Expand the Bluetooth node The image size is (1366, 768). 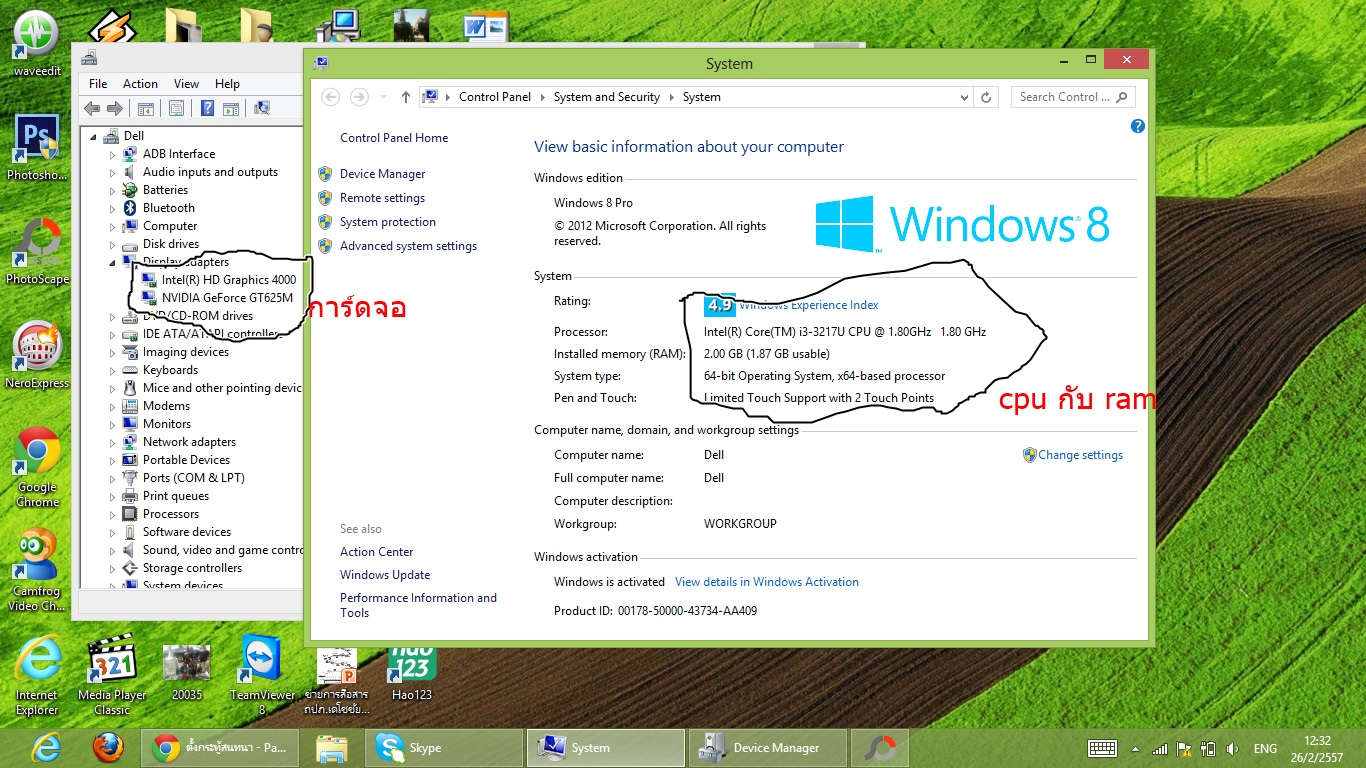point(113,208)
